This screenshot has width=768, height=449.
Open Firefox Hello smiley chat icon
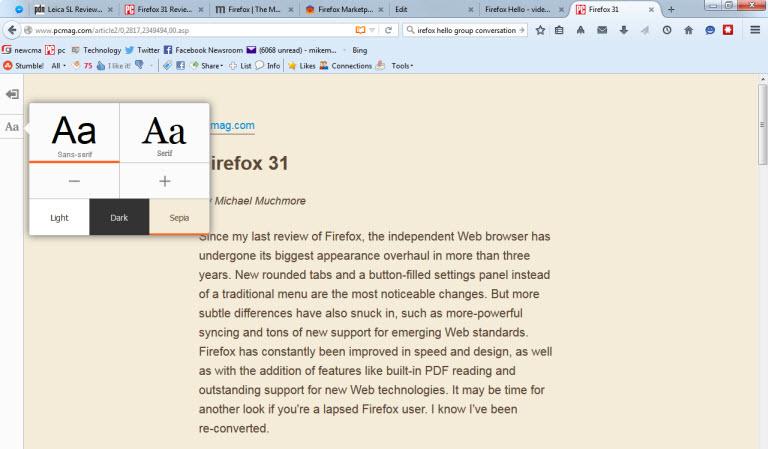point(710,30)
